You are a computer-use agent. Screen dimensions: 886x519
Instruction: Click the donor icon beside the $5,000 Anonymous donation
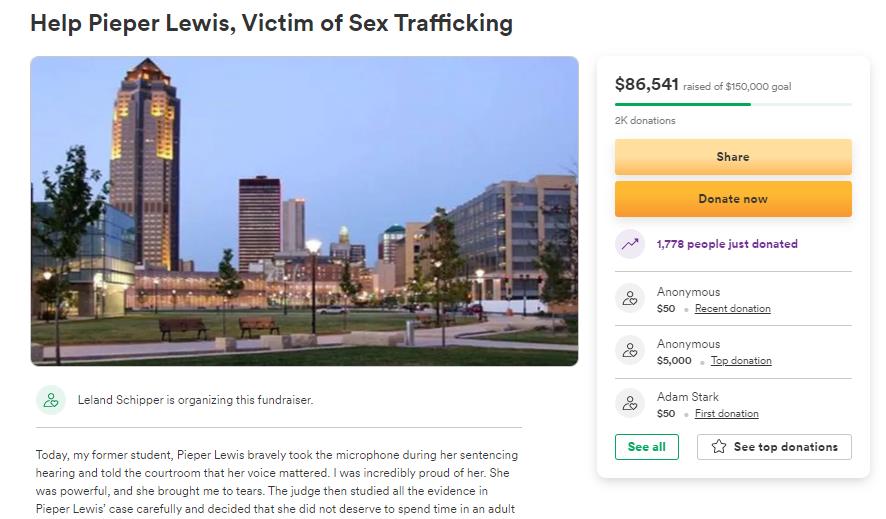point(630,350)
